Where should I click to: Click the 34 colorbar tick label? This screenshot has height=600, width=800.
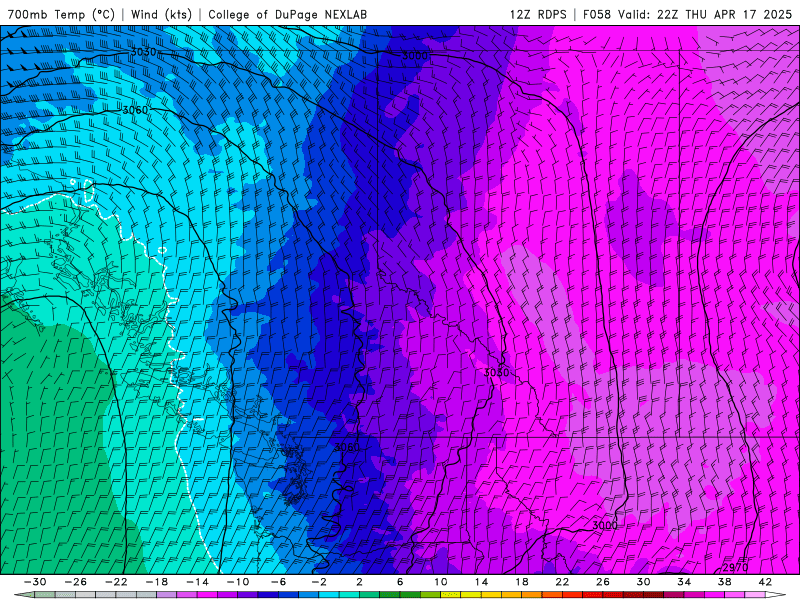pyautogui.click(x=684, y=582)
